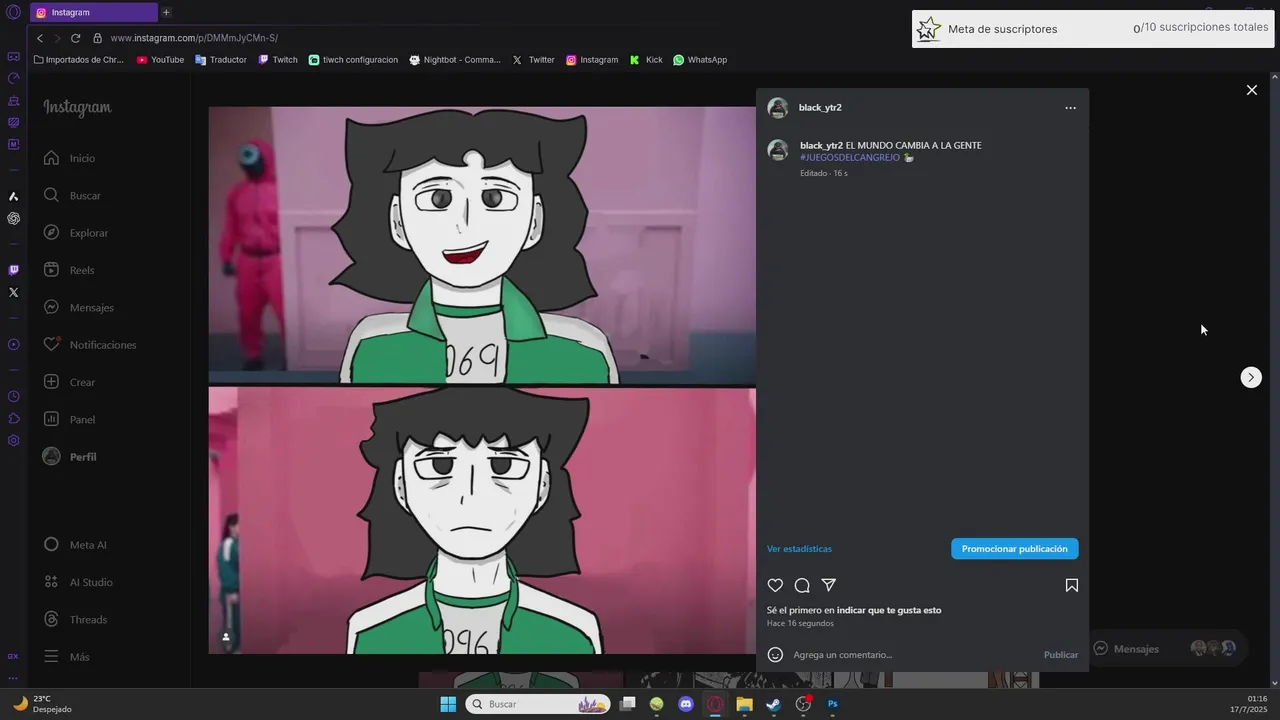Screen dimensions: 1280x720
Task: Open the Importados de Chr... bookmarks folder
Action: (79, 60)
